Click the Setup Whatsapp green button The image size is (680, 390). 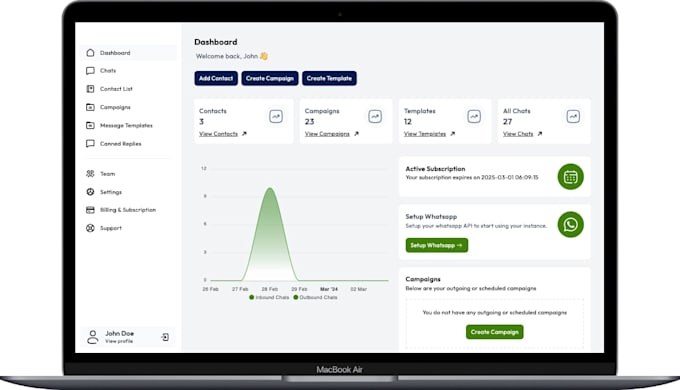point(437,246)
